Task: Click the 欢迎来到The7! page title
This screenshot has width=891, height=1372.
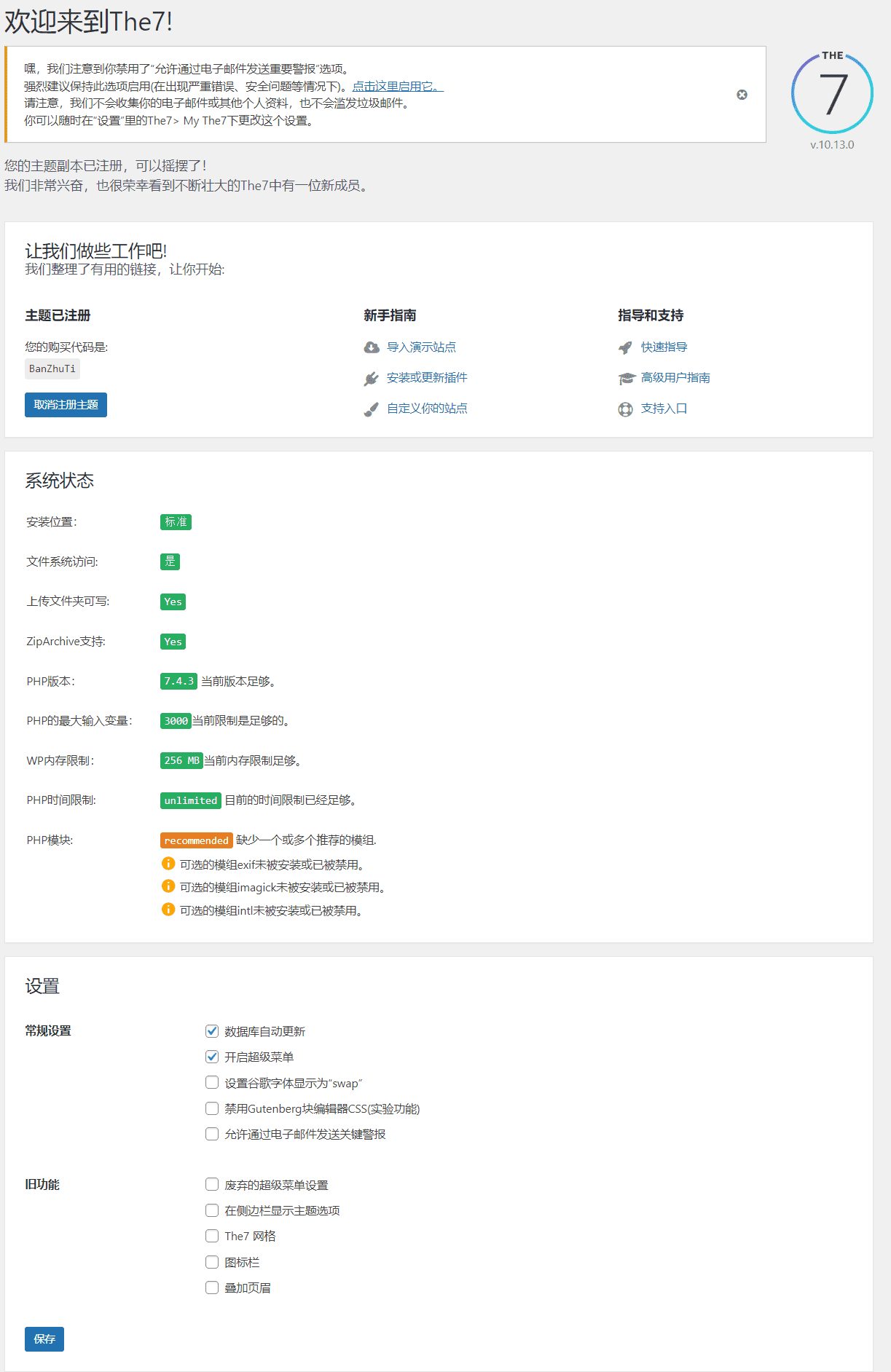Action: (89, 22)
